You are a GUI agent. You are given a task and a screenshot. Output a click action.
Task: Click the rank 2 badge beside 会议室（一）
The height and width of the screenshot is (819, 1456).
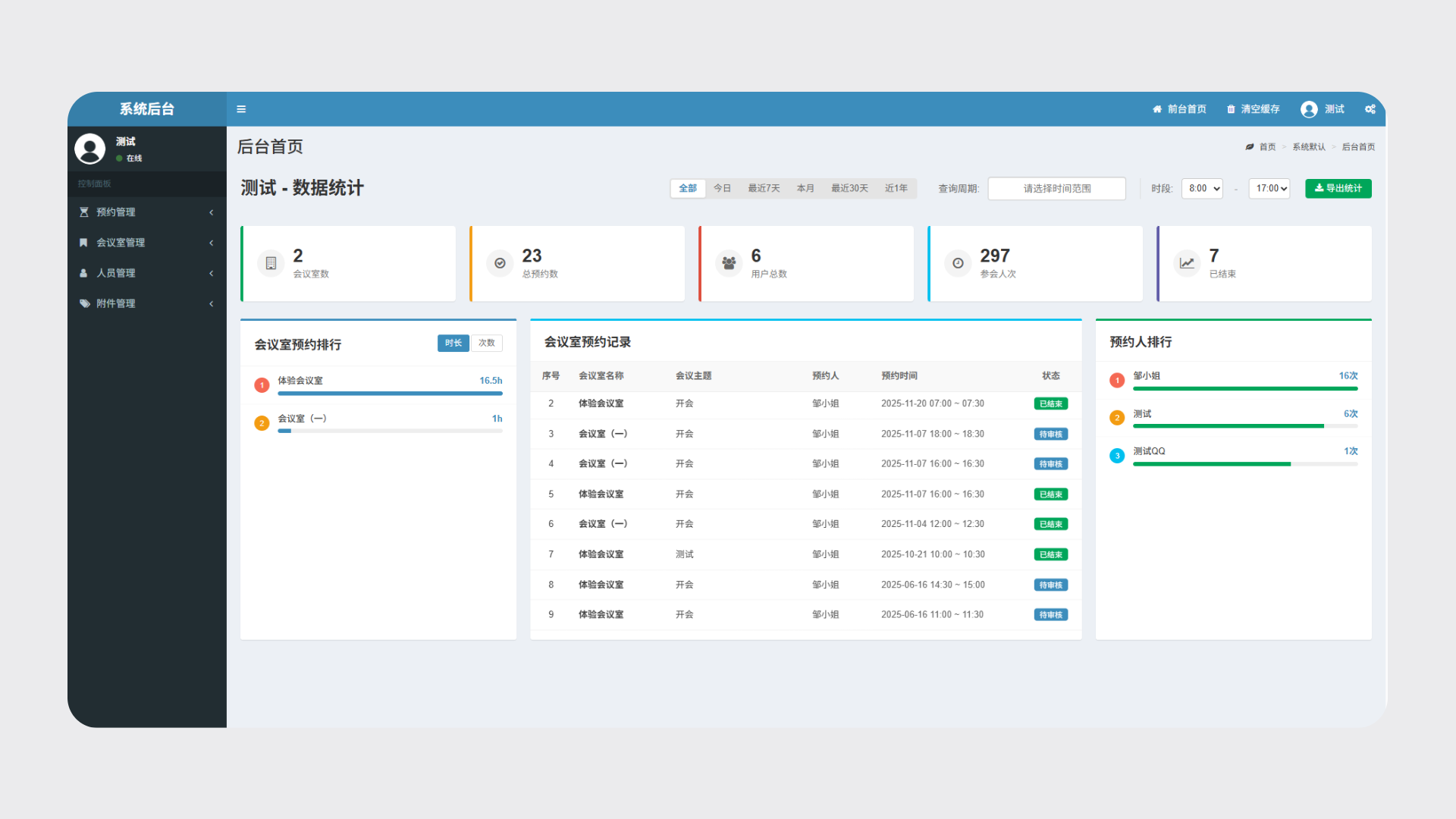click(x=262, y=423)
